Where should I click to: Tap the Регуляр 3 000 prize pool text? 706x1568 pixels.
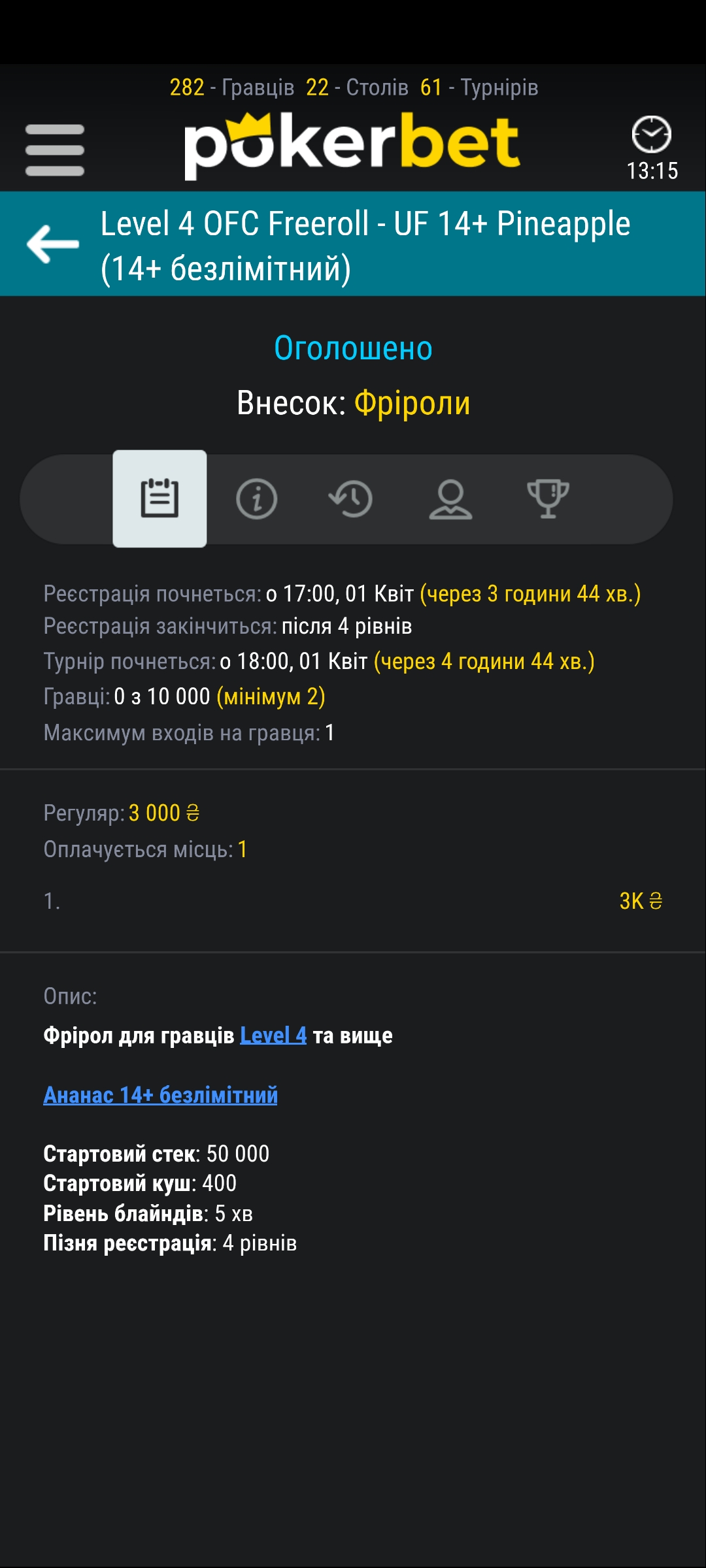pos(122,813)
